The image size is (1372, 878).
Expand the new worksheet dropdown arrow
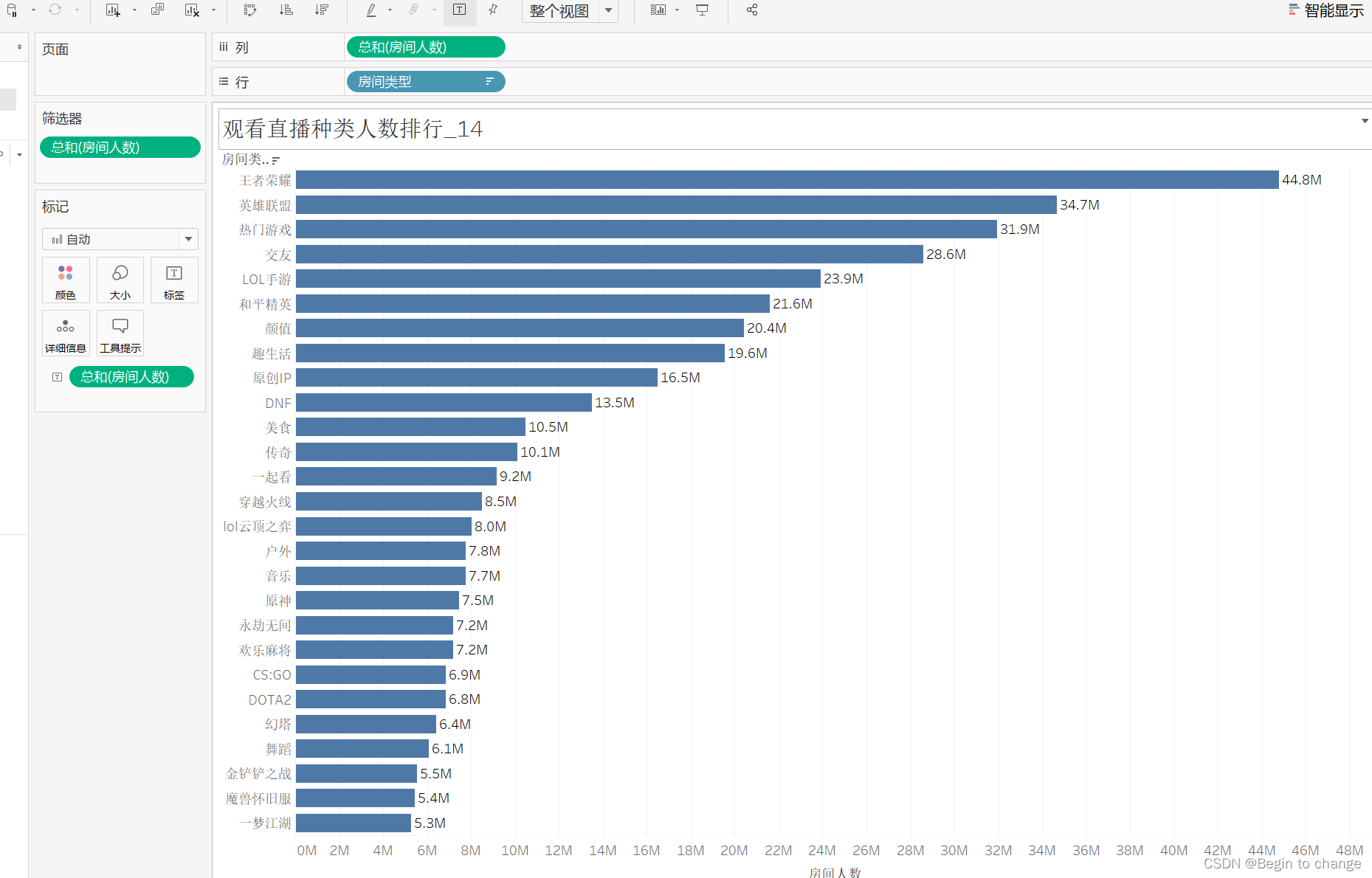click(x=134, y=10)
